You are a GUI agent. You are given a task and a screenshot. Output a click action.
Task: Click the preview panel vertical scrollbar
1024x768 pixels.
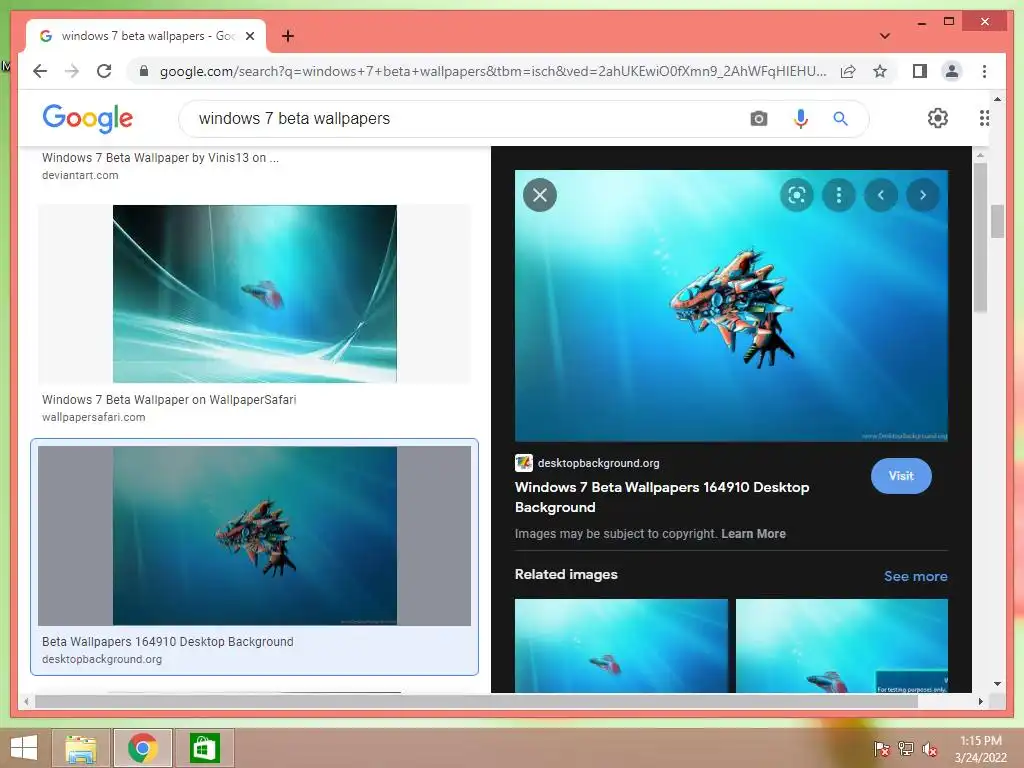click(980, 238)
